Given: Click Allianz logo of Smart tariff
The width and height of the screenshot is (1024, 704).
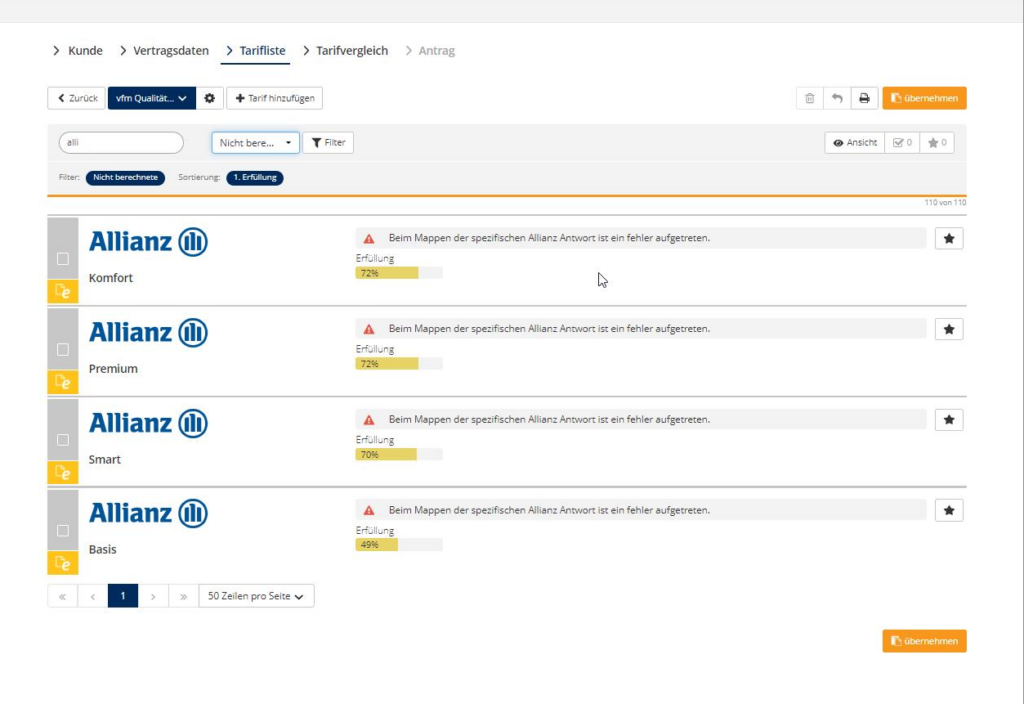Looking at the screenshot, I should pos(148,423).
